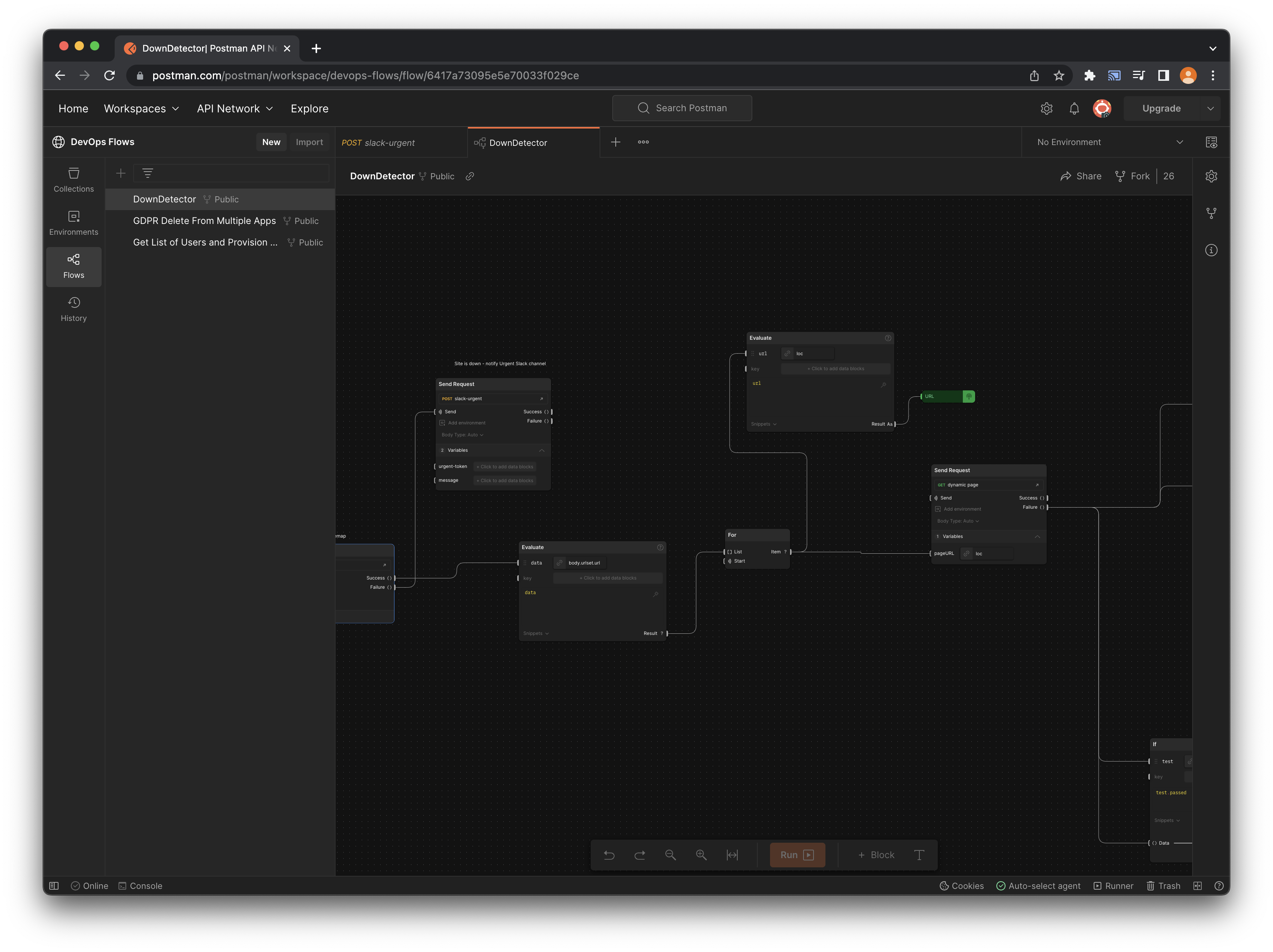The height and width of the screenshot is (952, 1273).
Task: Open Flows in the left sidebar
Action: pyautogui.click(x=74, y=266)
